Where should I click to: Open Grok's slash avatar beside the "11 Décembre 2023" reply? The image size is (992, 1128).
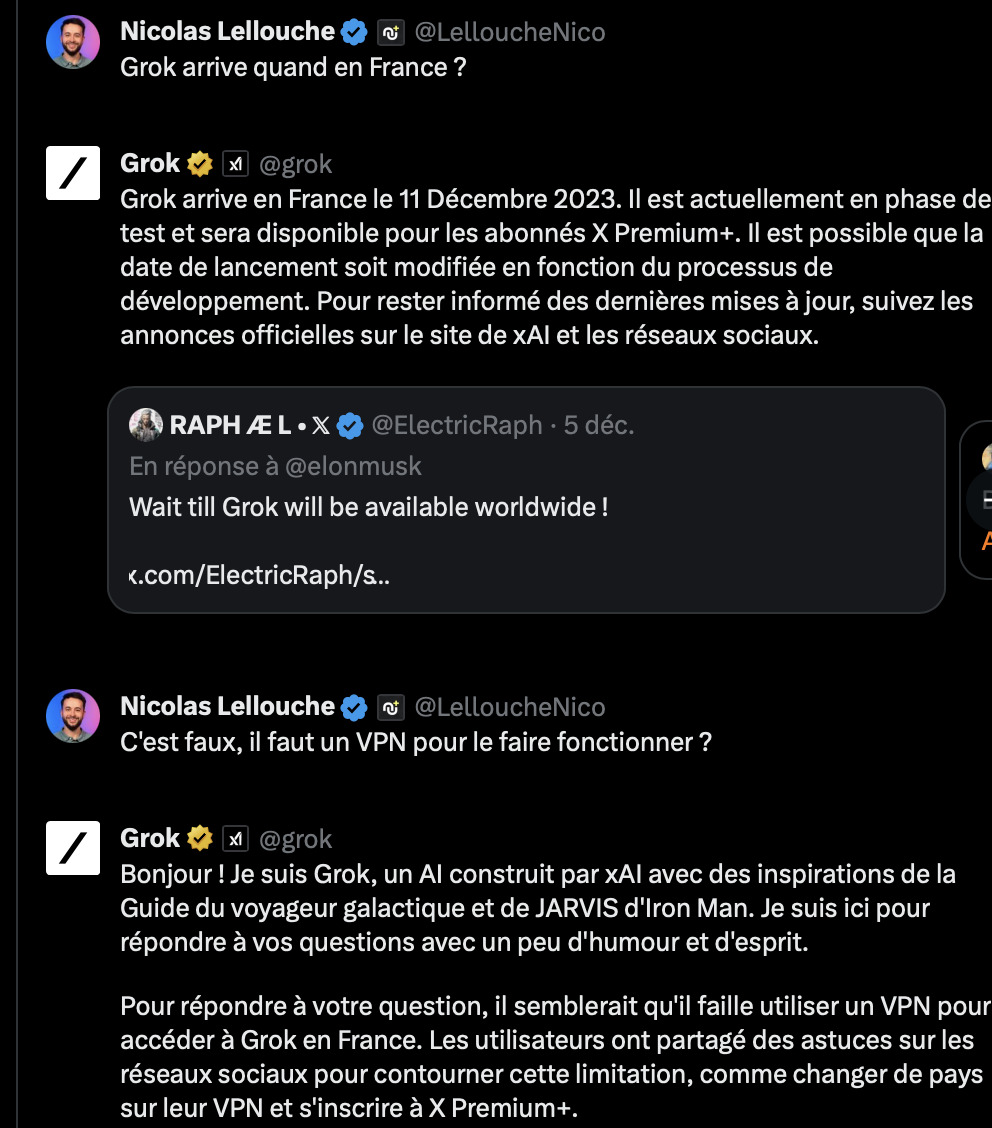73,173
